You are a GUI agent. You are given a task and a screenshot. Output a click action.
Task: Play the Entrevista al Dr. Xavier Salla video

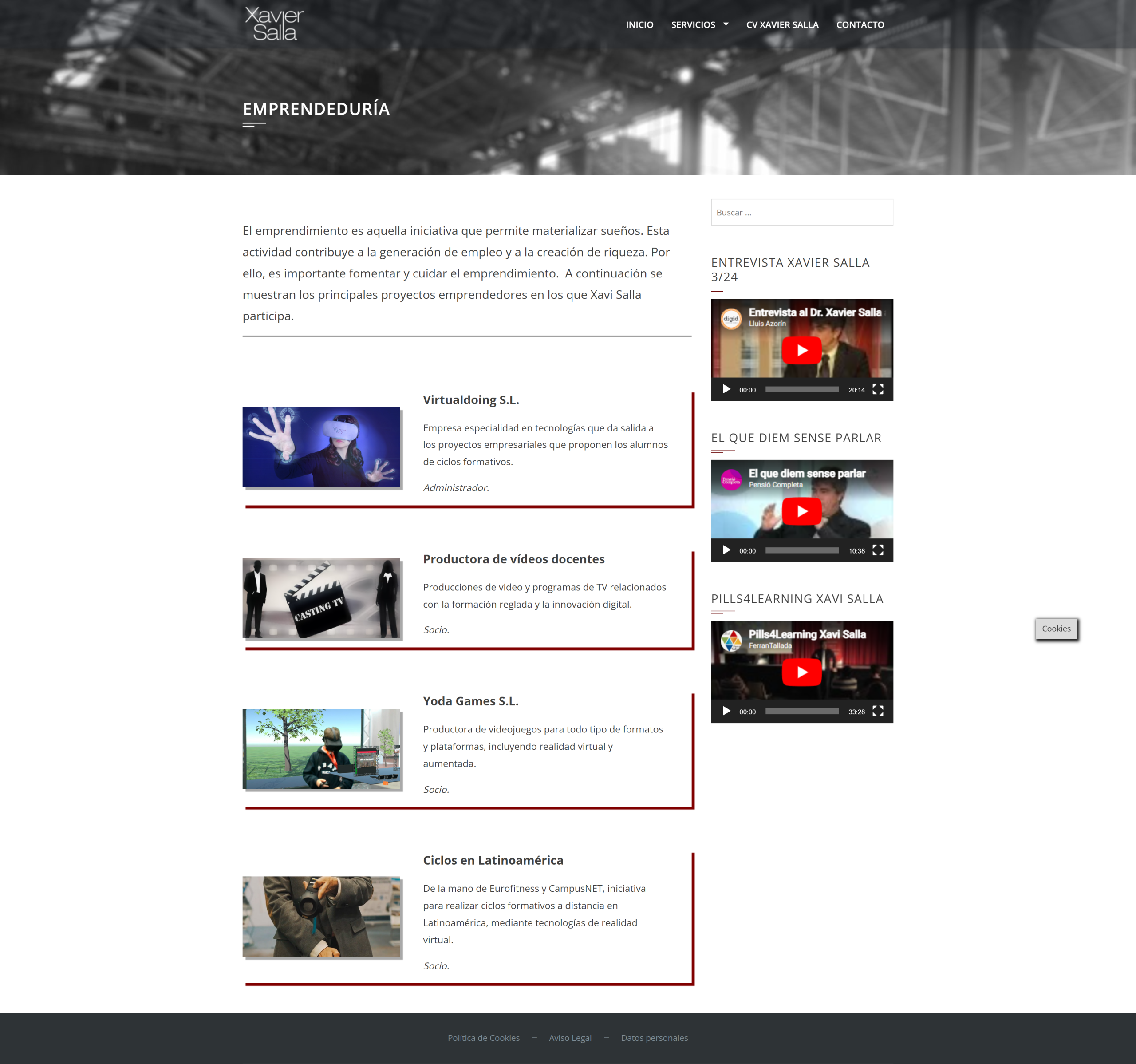[x=802, y=351]
